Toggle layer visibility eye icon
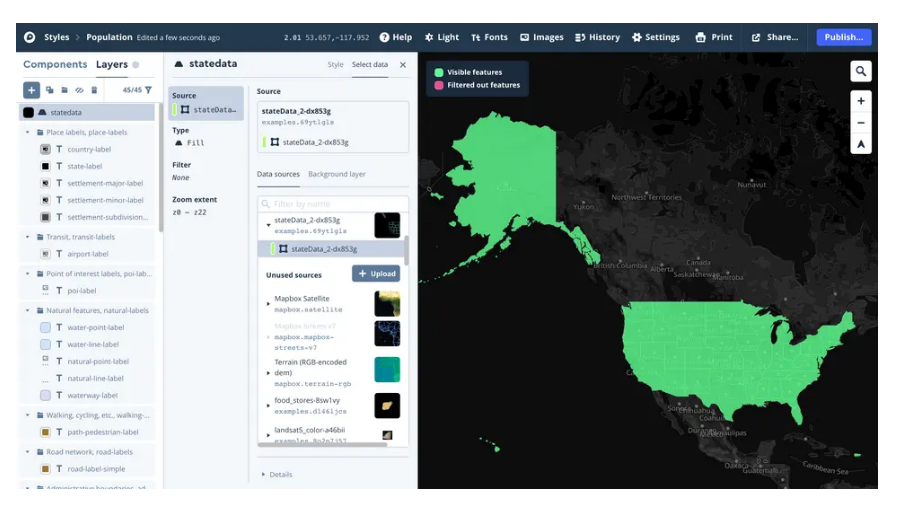This screenshot has height=509, width=902. point(79,90)
